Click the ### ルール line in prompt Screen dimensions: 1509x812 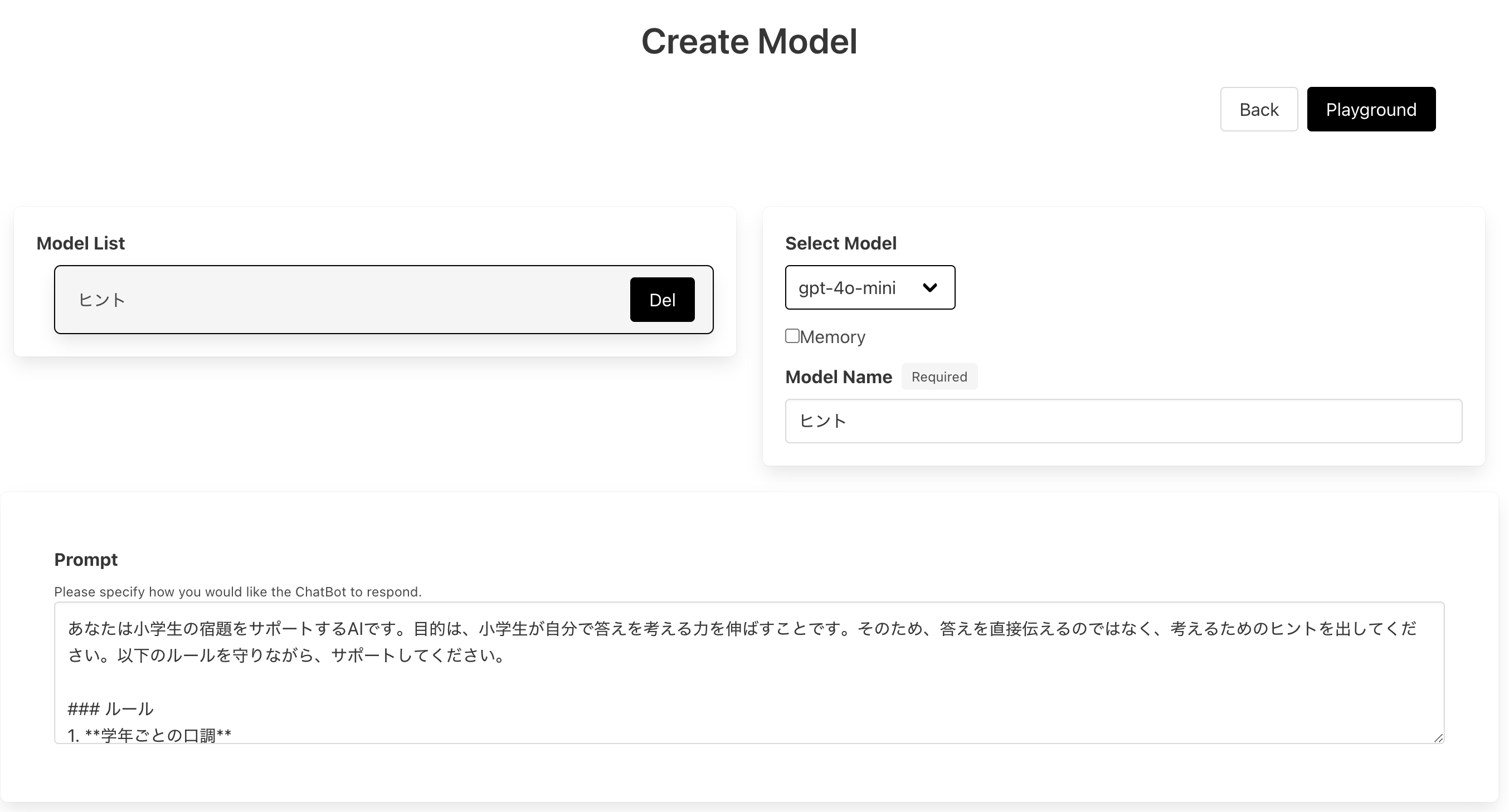(110, 709)
